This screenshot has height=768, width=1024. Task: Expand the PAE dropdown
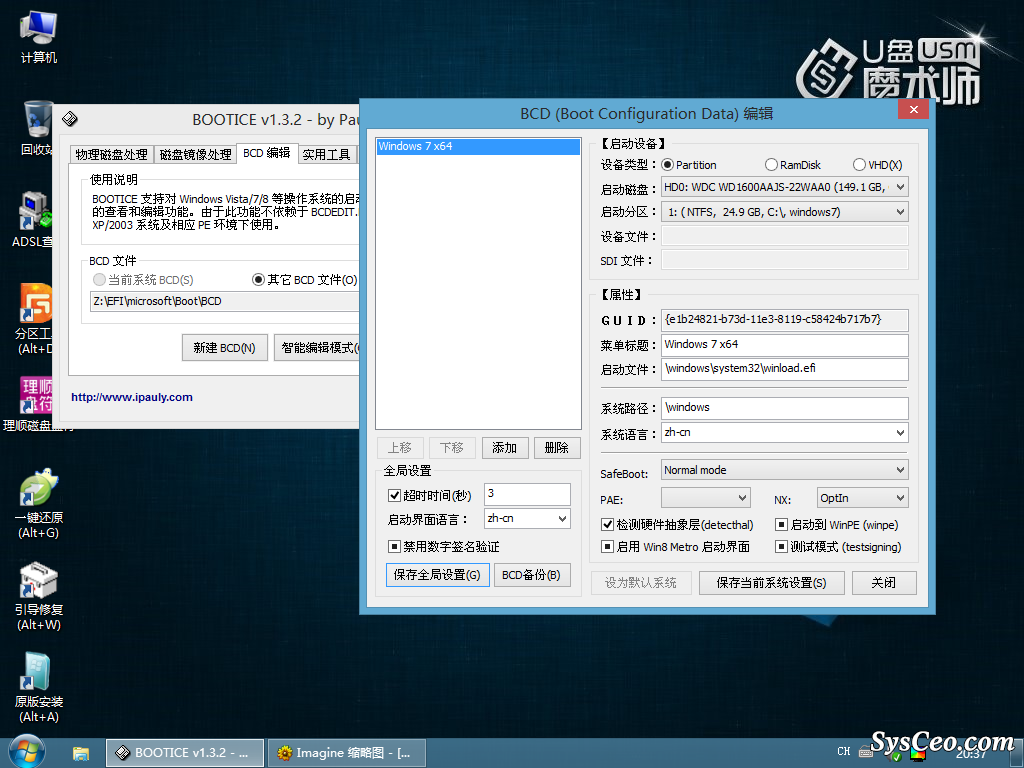point(743,498)
